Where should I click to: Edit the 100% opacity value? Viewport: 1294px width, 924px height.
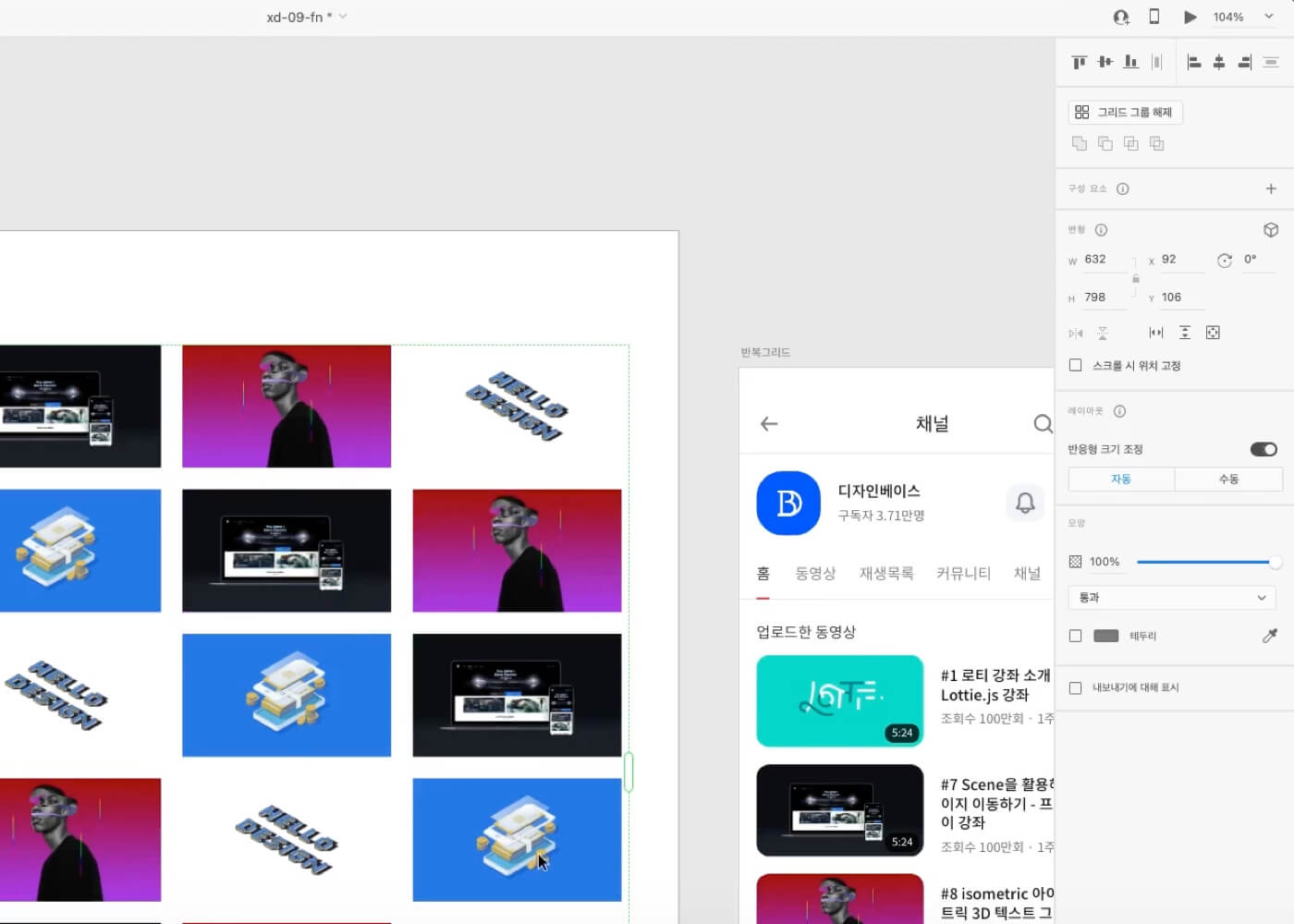pos(1105,562)
